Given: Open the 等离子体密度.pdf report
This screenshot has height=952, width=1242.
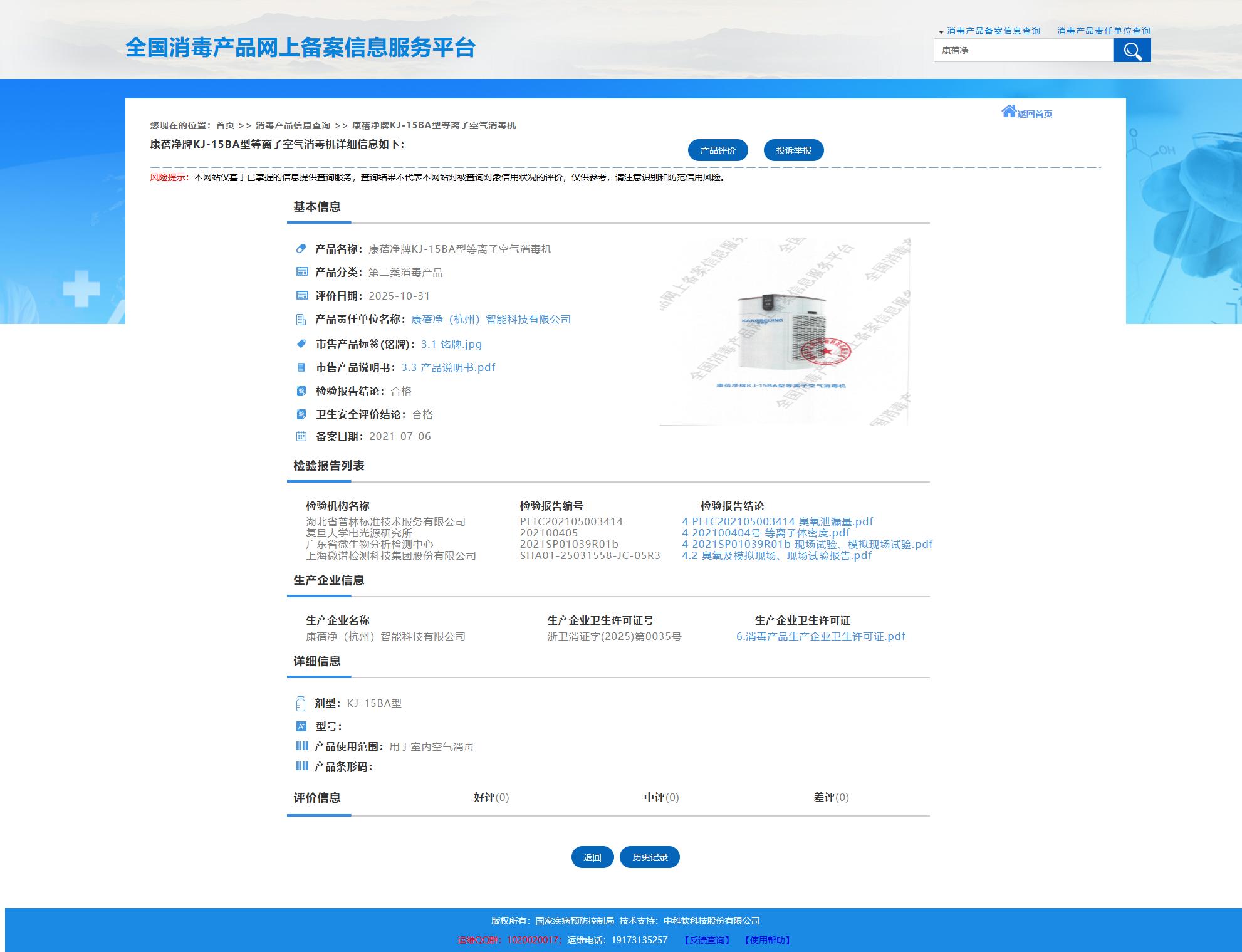Looking at the screenshot, I should point(766,533).
